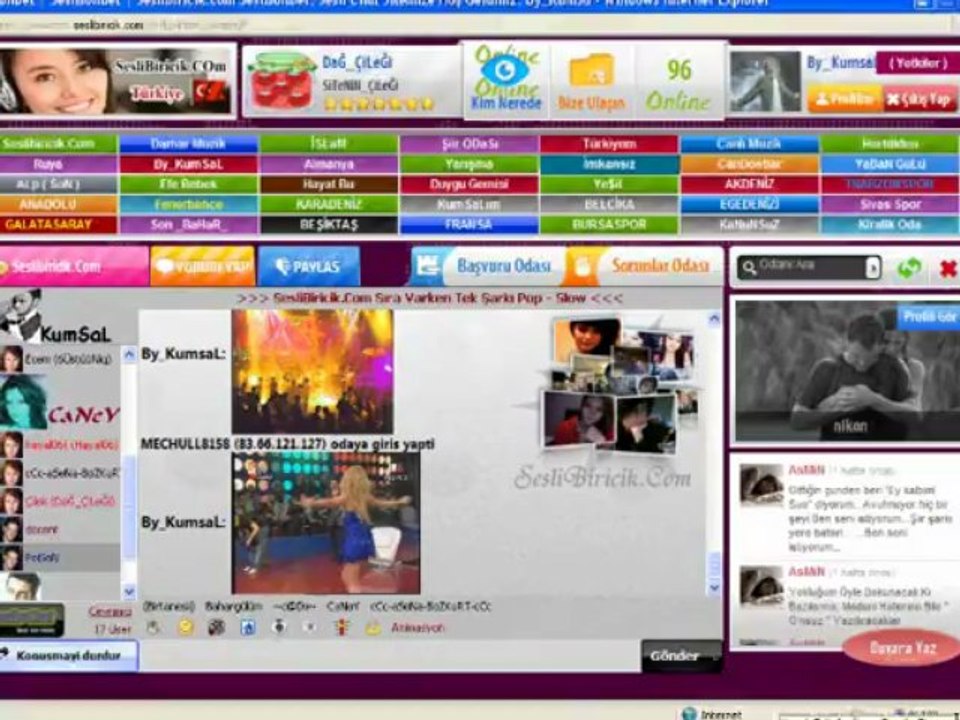The height and width of the screenshot is (720, 960).
Task: Click the Odanı Ara search field
Action: pyautogui.click(x=809, y=268)
